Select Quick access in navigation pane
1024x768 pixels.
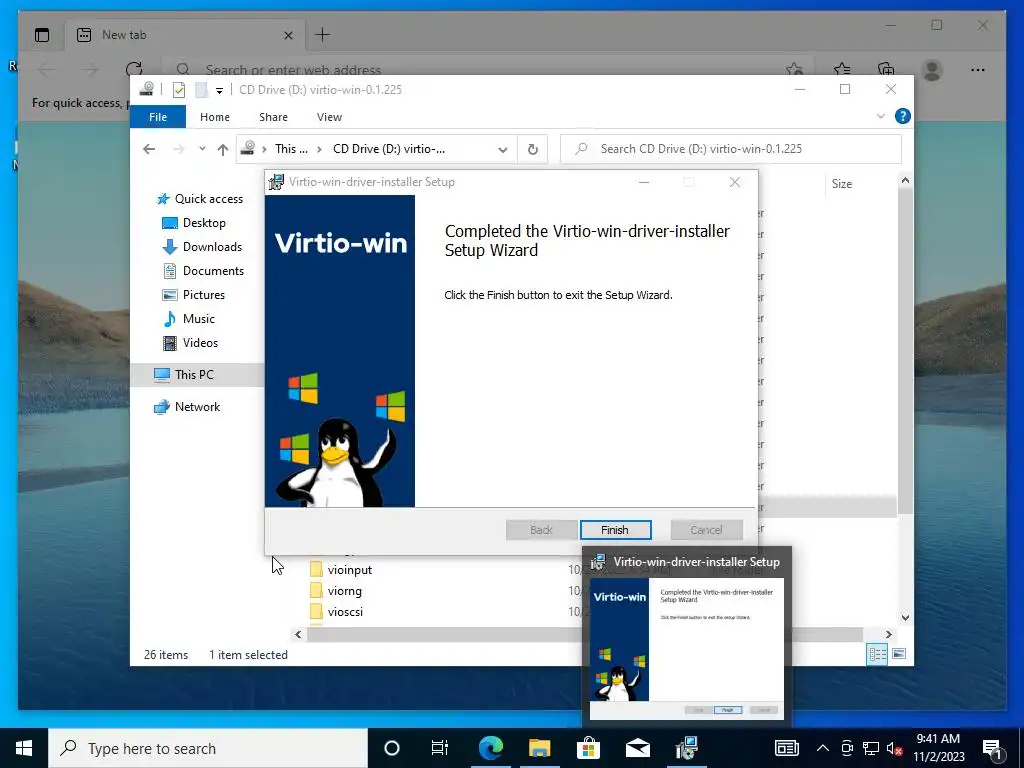(x=200, y=199)
